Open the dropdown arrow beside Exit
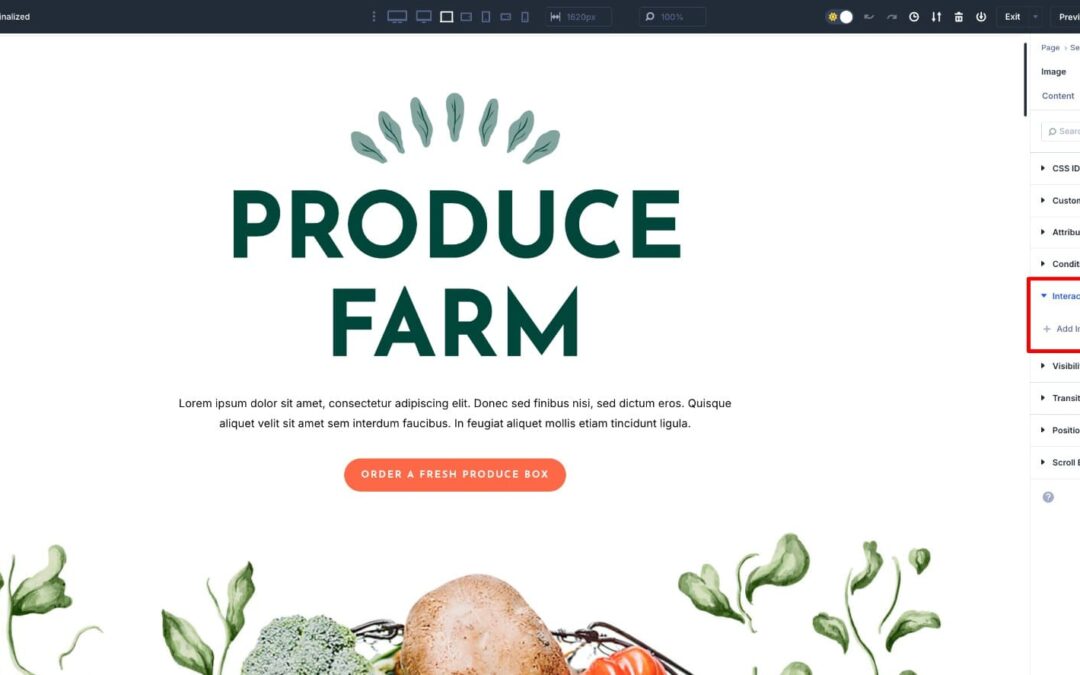The height and width of the screenshot is (675, 1080). (x=1035, y=17)
